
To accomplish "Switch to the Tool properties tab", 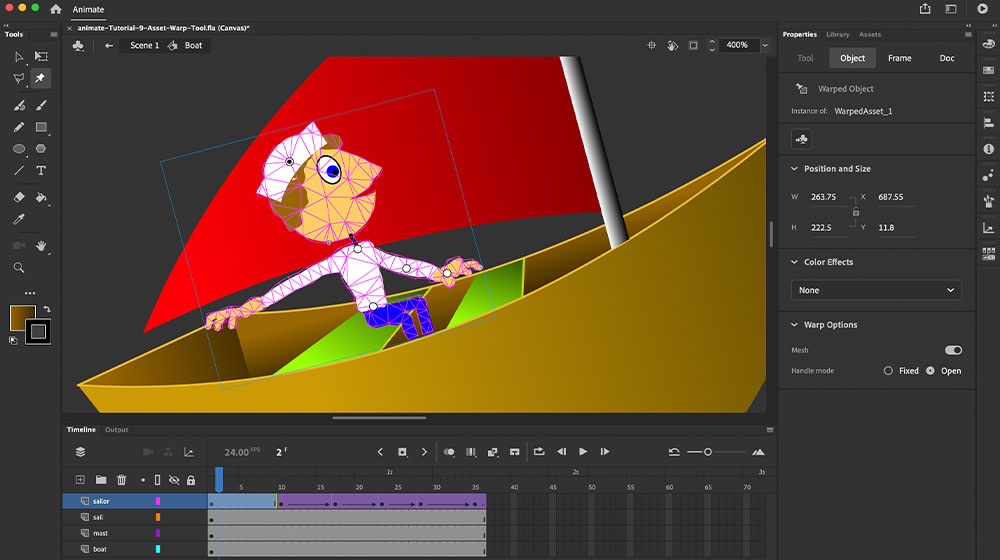I will tap(805, 58).
